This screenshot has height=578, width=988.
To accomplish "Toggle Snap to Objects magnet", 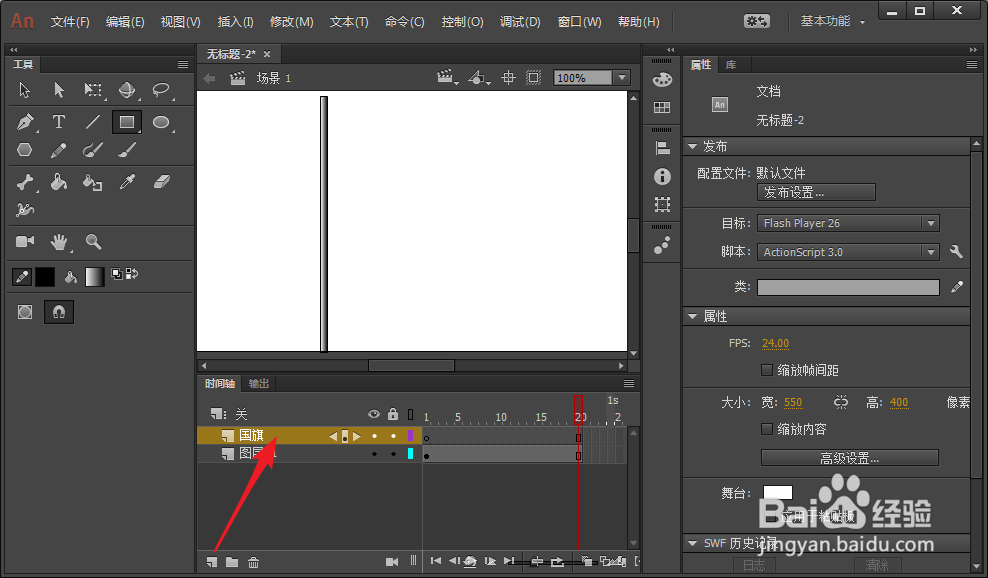I will tap(59, 312).
